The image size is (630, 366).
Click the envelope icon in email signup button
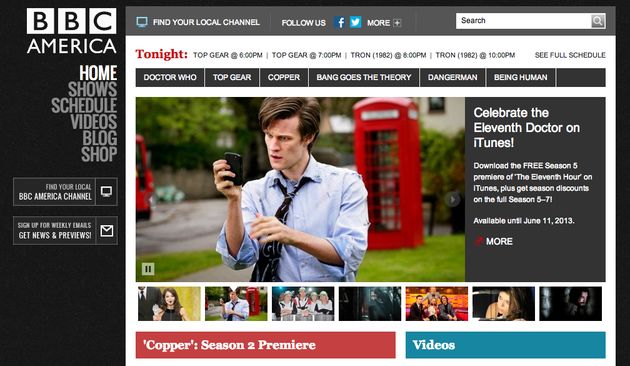click(106, 231)
